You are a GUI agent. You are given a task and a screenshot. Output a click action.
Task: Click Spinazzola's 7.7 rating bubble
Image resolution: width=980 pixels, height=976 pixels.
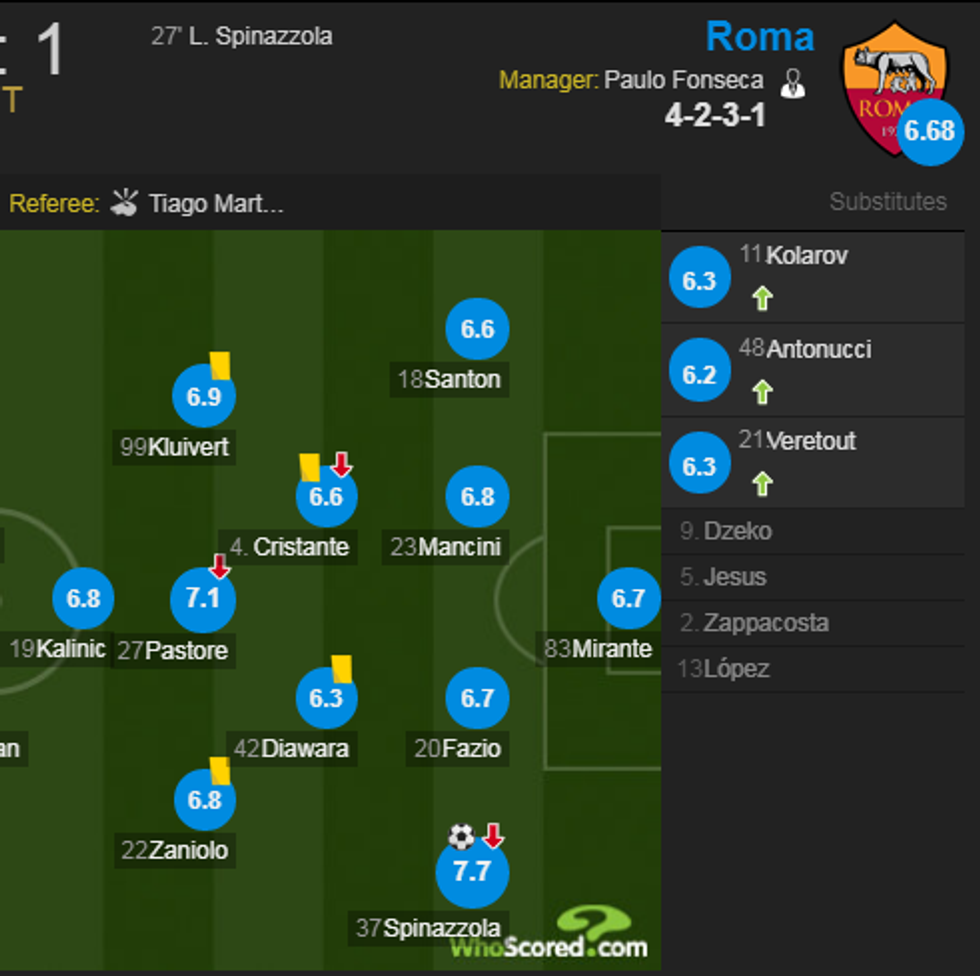click(x=474, y=871)
